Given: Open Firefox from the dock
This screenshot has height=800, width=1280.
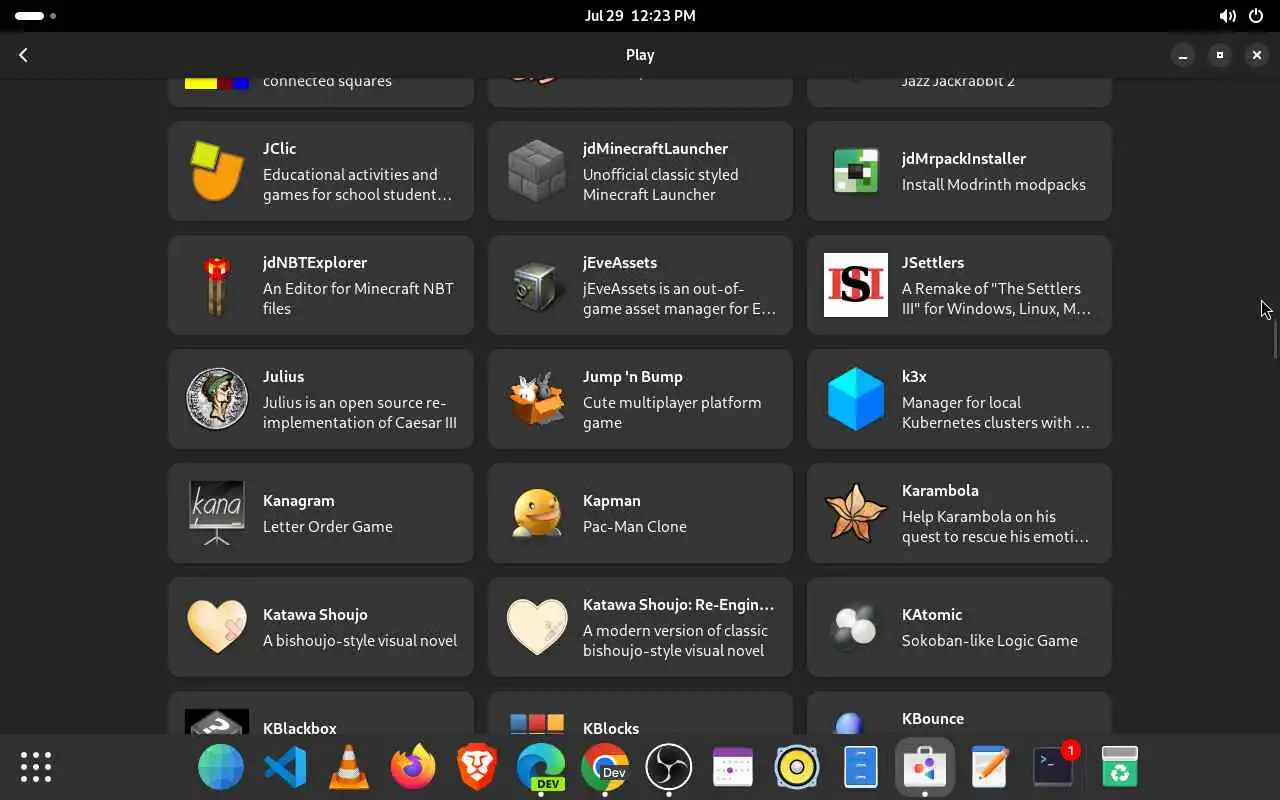Looking at the screenshot, I should [x=413, y=767].
